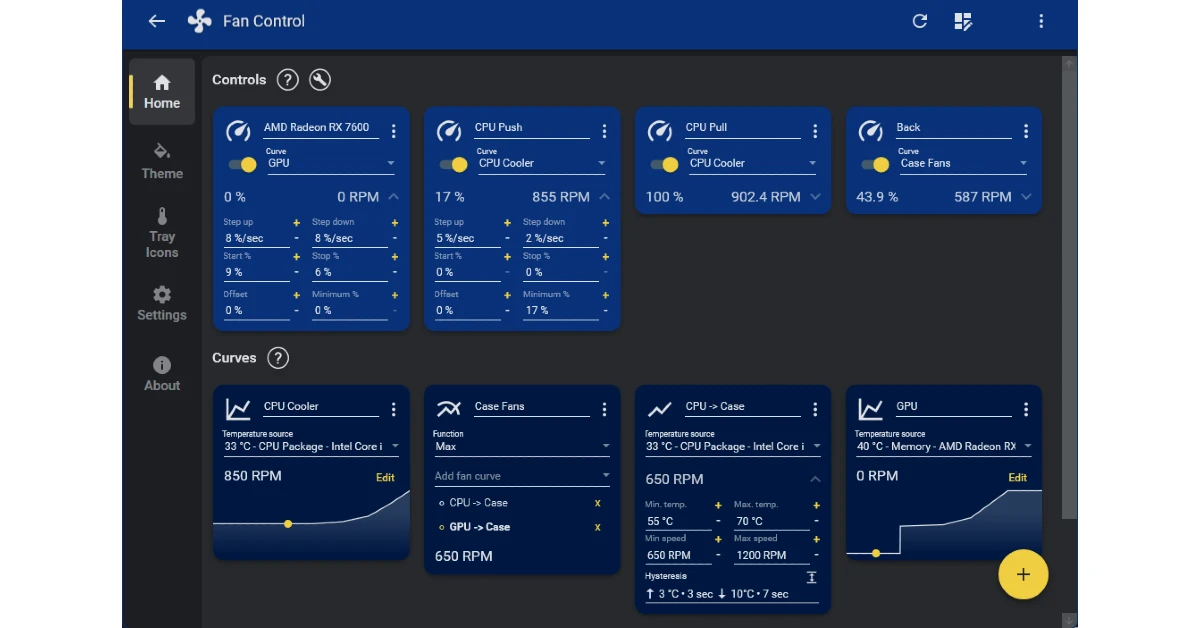Screen dimensions: 1200x628
Task: Open the dashboard grid icon in top bar
Action: click(962, 20)
